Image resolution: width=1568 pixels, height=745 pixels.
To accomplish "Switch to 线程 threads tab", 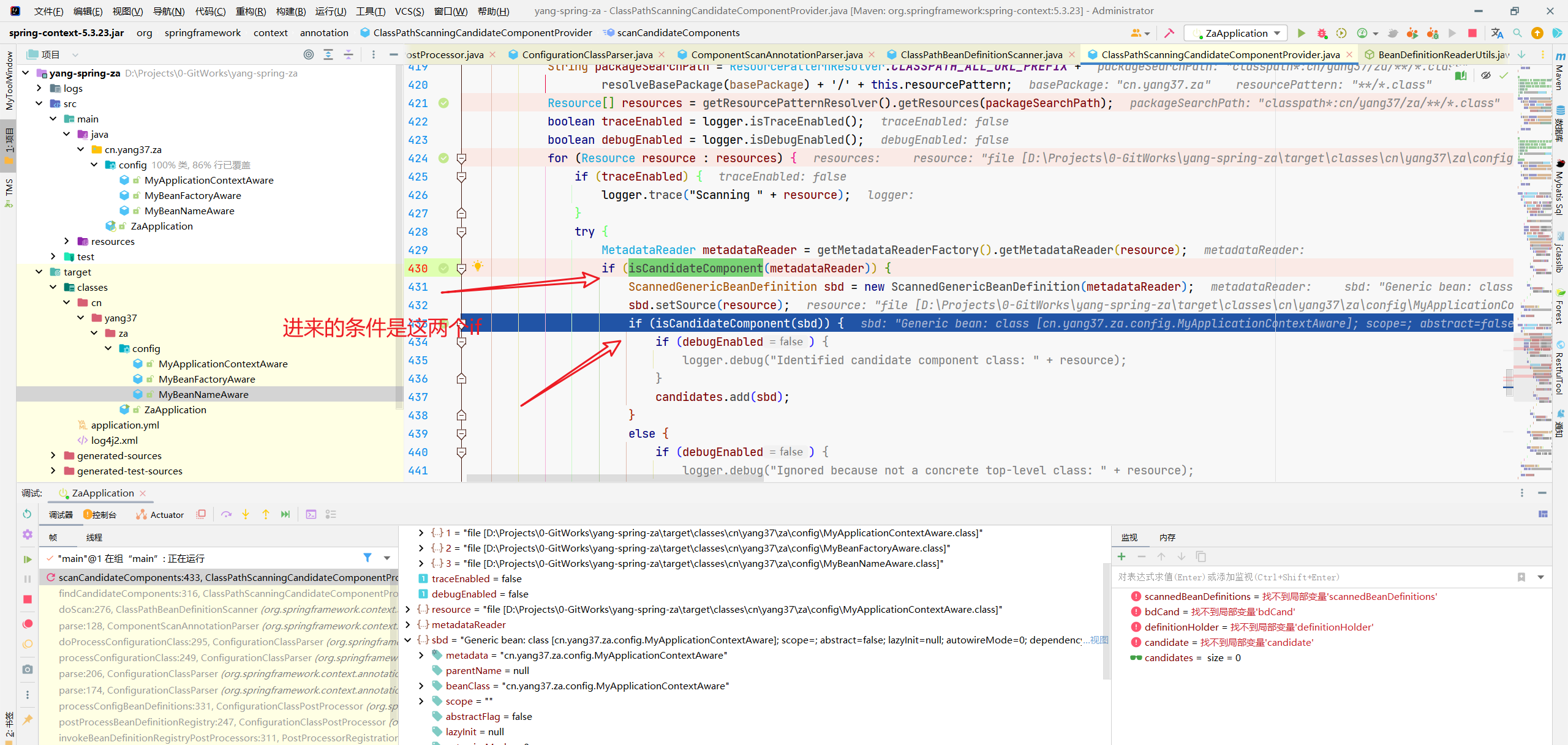I will click(94, 537).
